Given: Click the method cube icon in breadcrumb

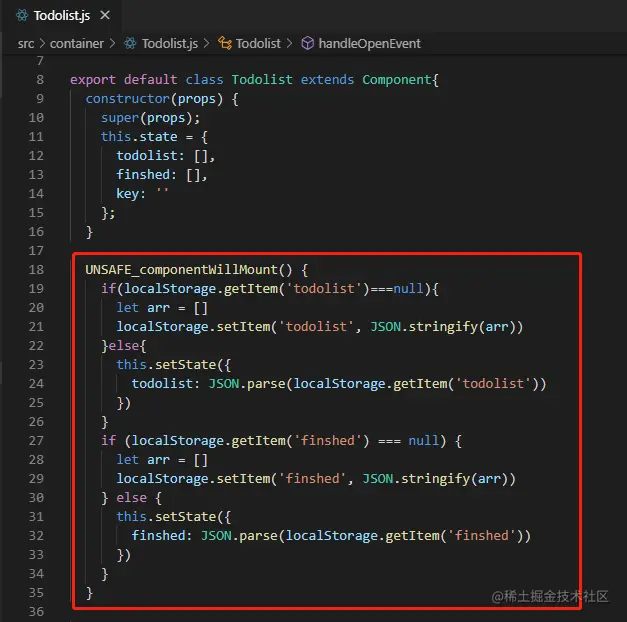Looking at the screenshot, I should point(307,43).
